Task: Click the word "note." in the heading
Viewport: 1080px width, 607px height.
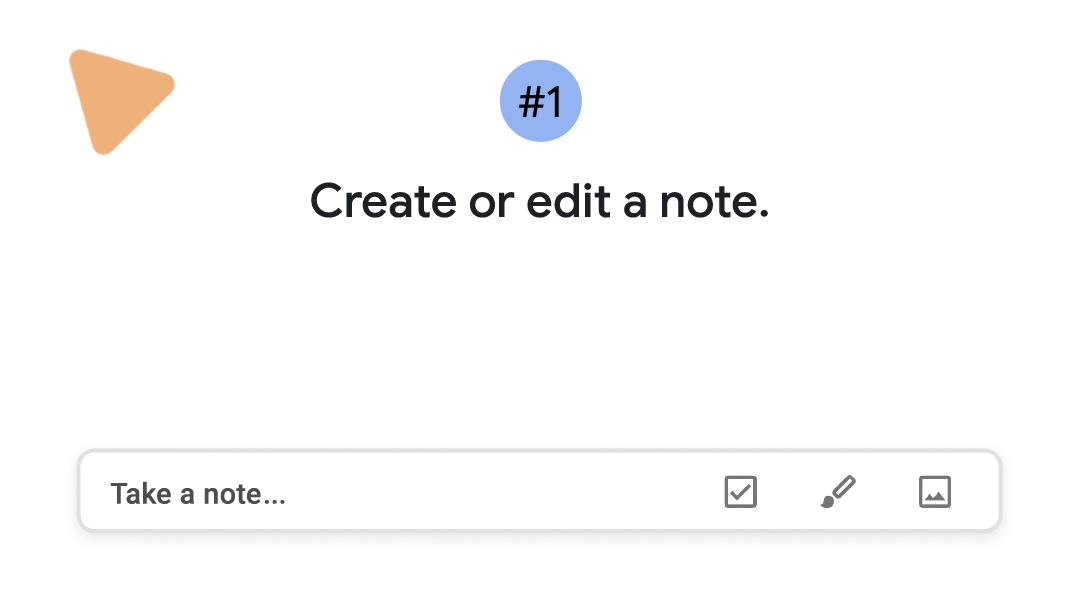Action: tap(714, 202)
